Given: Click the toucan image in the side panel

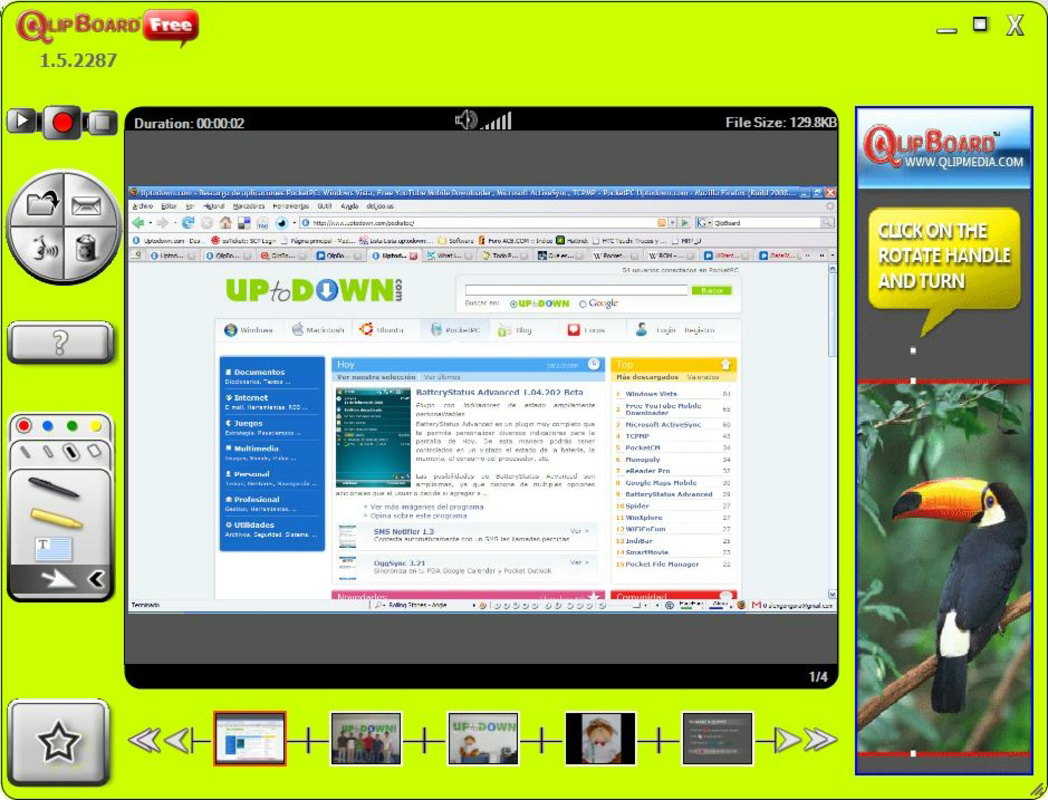Looking at the screenshot, I should (944, 567).
